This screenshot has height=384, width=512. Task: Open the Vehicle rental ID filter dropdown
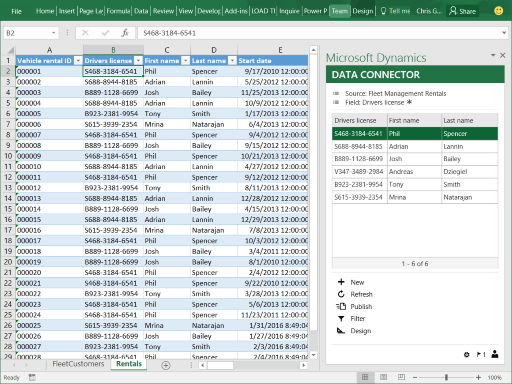78,61
